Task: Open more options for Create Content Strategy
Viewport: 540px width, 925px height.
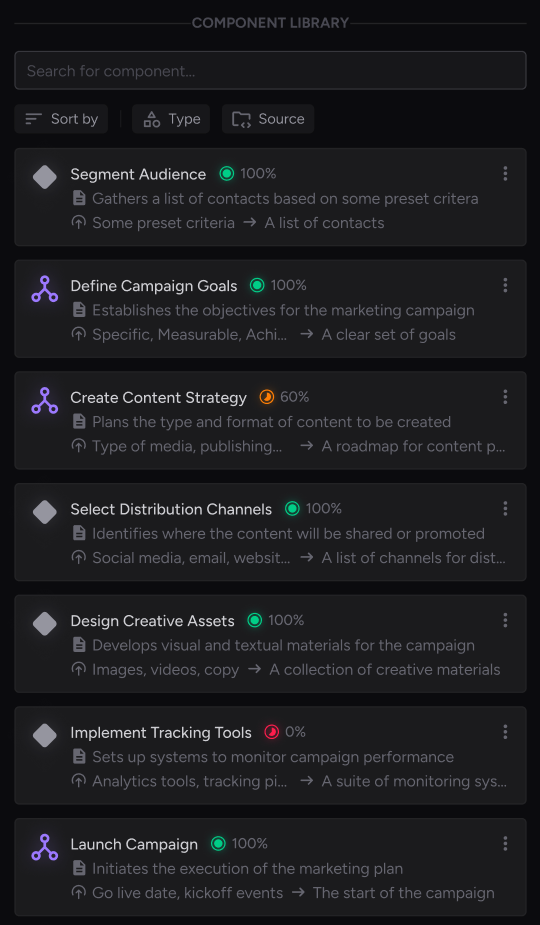Action: 505,397
